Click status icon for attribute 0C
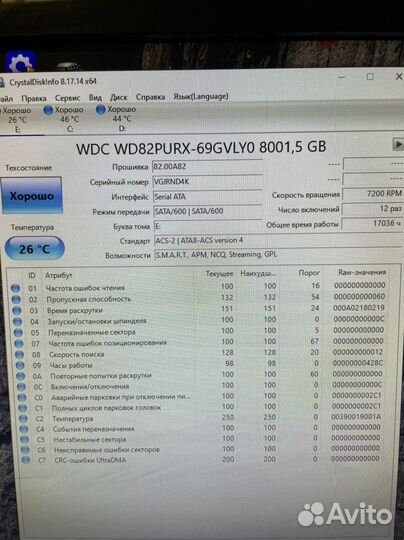This screenshot has width=404, height=540. point(21,387)
